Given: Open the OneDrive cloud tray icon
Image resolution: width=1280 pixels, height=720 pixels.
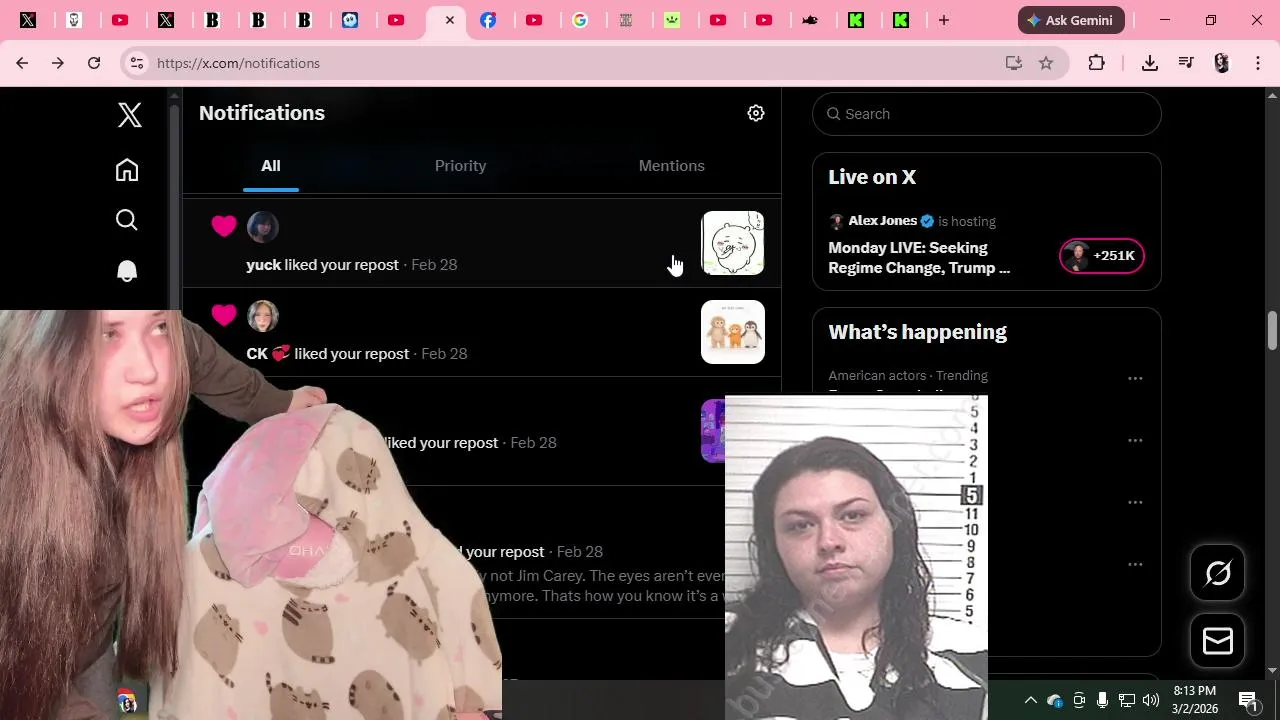Looking at the screenshot, I should tap(1055, 700).
